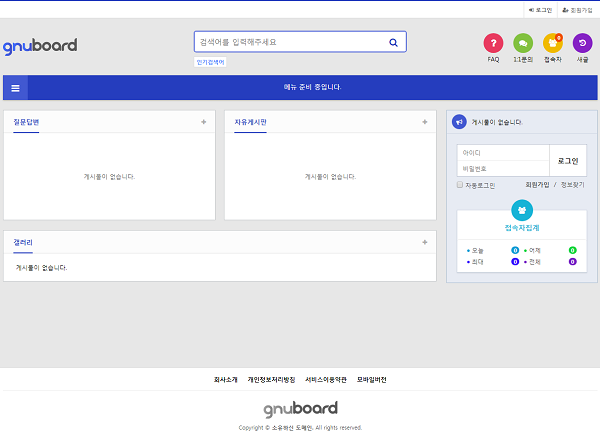The image size is (600, 435).
Task: Open 1:1 inquiry green chat icon
Action: coord(522,43)
